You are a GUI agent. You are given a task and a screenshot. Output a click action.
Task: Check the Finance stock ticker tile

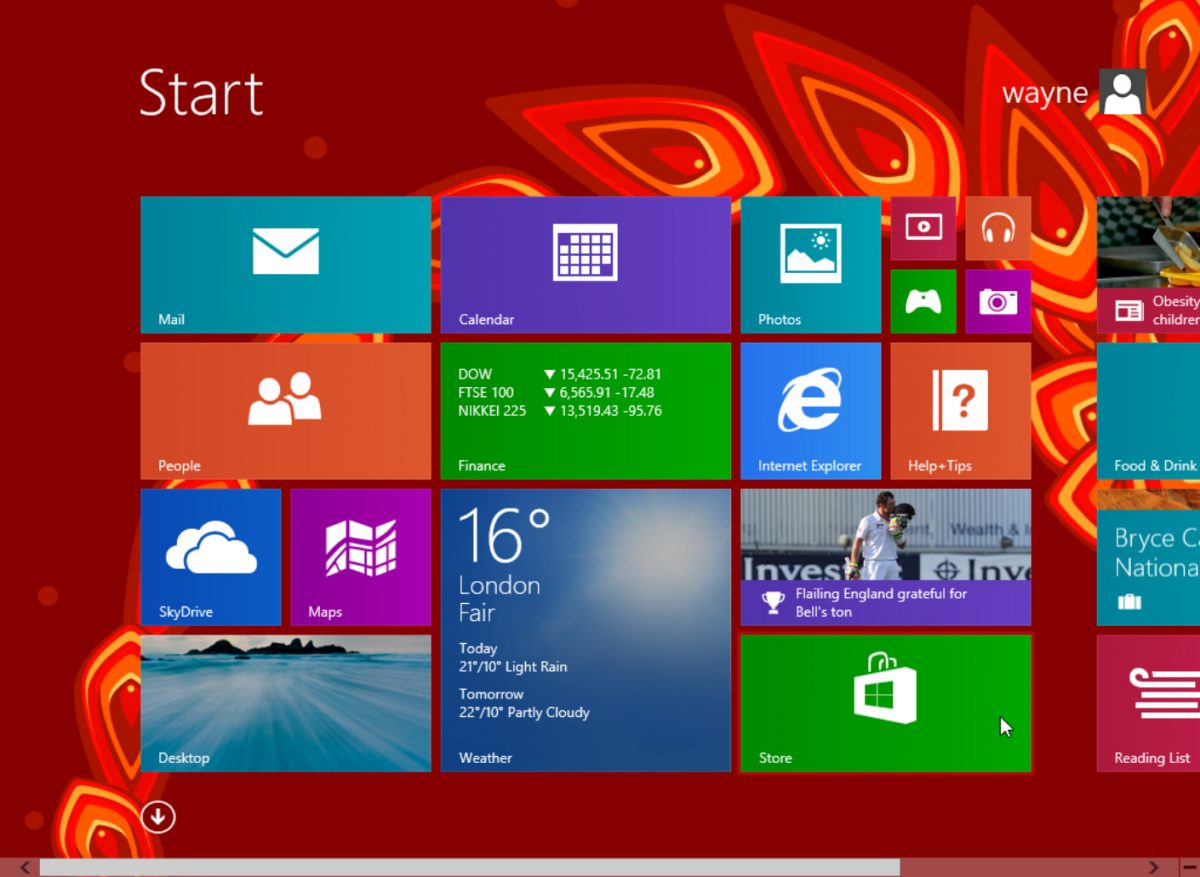click(585, 410)
